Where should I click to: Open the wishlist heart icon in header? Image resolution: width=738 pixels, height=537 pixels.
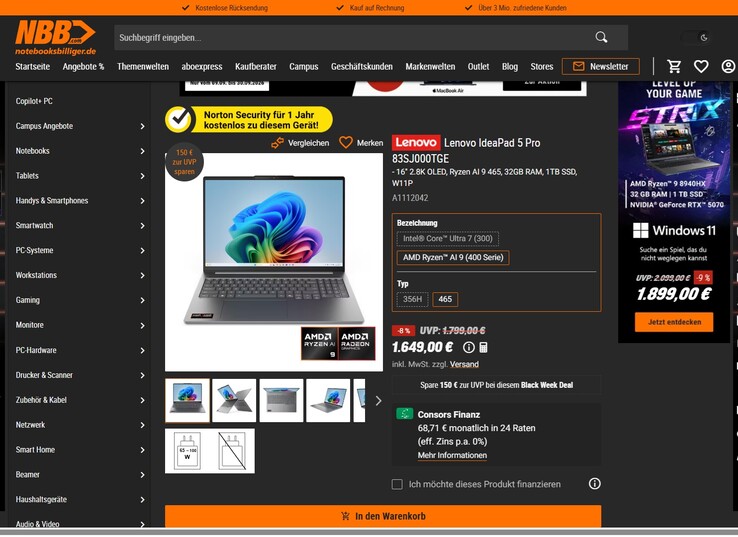(701, 66)
